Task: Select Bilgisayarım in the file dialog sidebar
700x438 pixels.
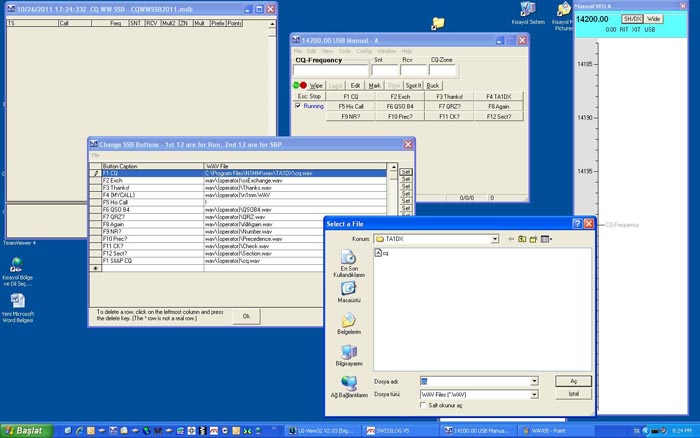Action: coord(349,354)
